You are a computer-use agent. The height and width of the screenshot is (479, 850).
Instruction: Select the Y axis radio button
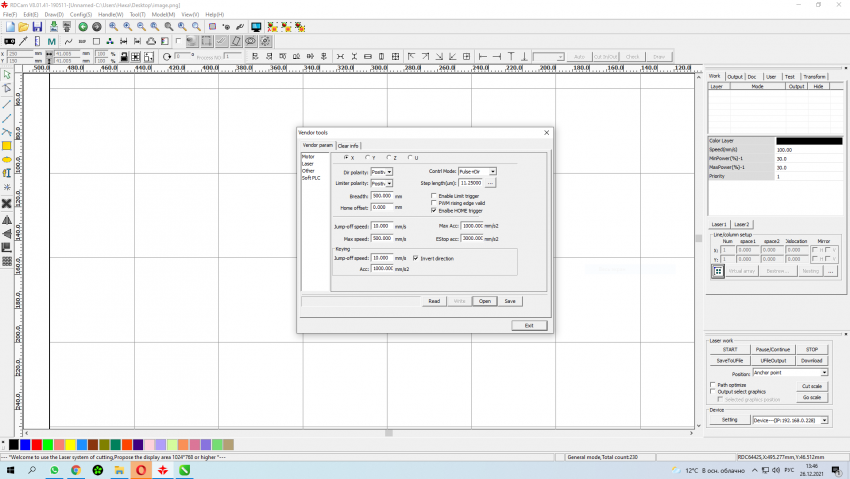(x=367, y=158)
